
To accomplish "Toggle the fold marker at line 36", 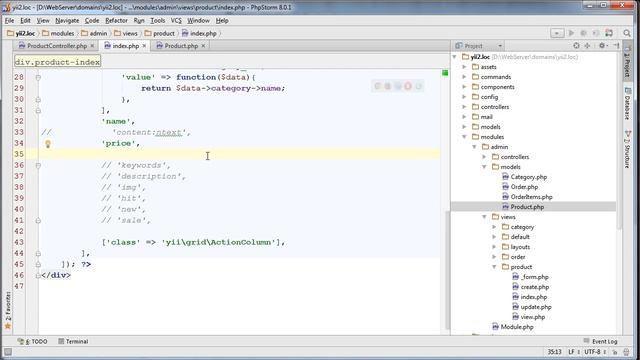I will [x=38, y=165].
